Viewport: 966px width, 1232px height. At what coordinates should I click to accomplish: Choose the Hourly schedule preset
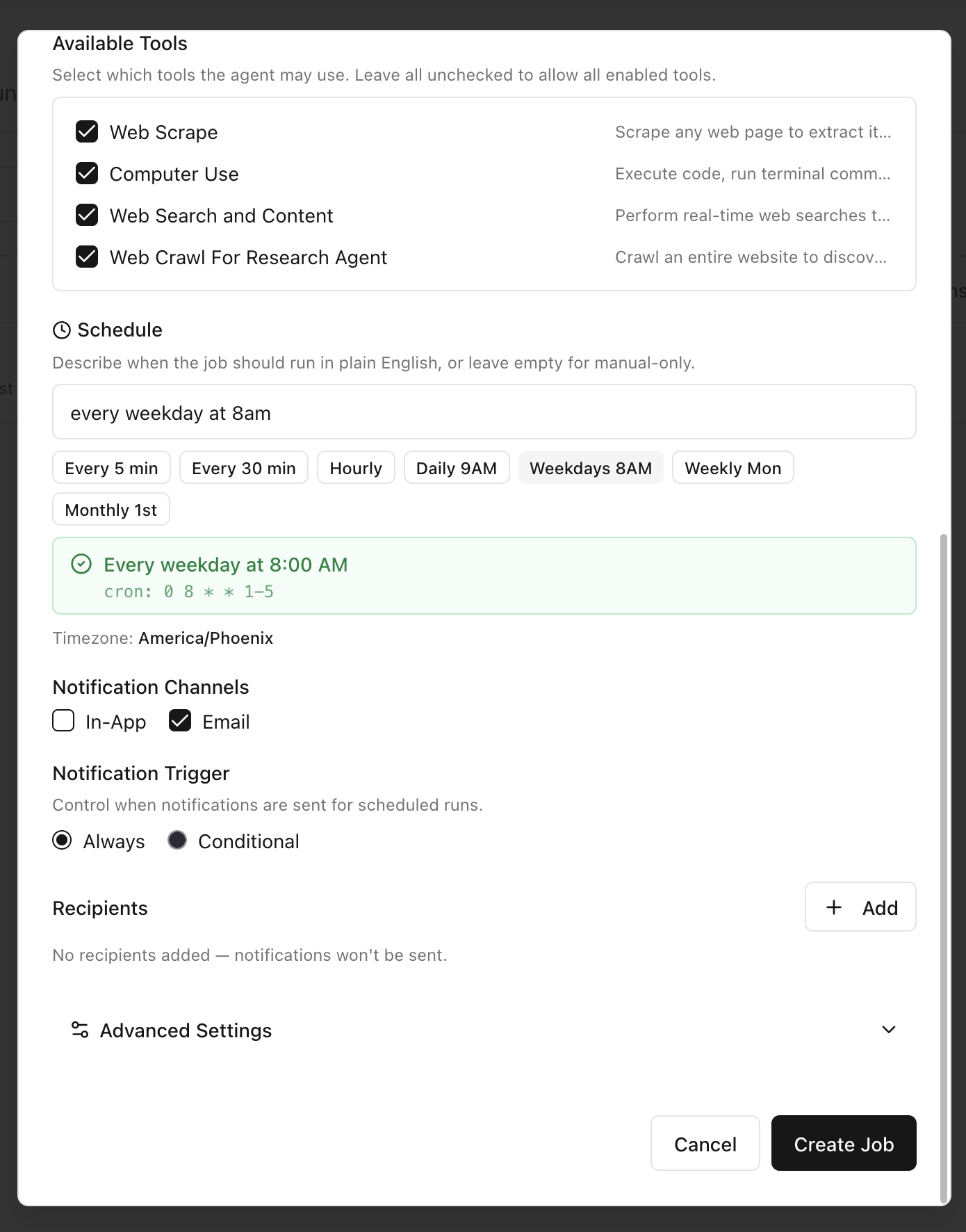tap(356, 468)
